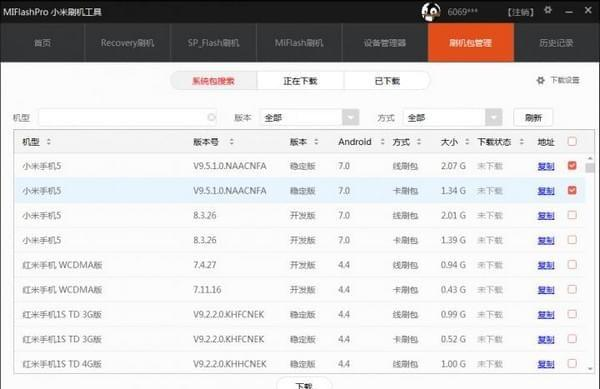The height and width of the screenshot is (389, 600).
Task: Switch to 历史记录 tab
Action: coord(557,43)
